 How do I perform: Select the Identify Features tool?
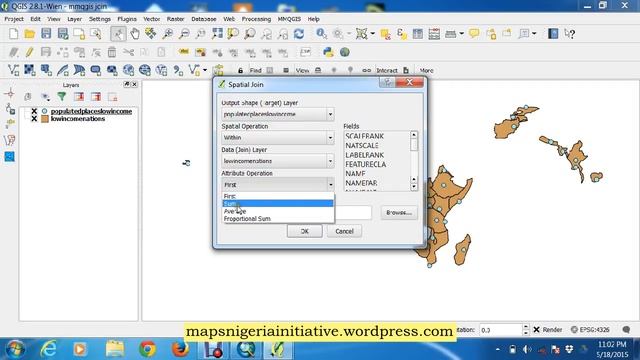click(321, 34)
